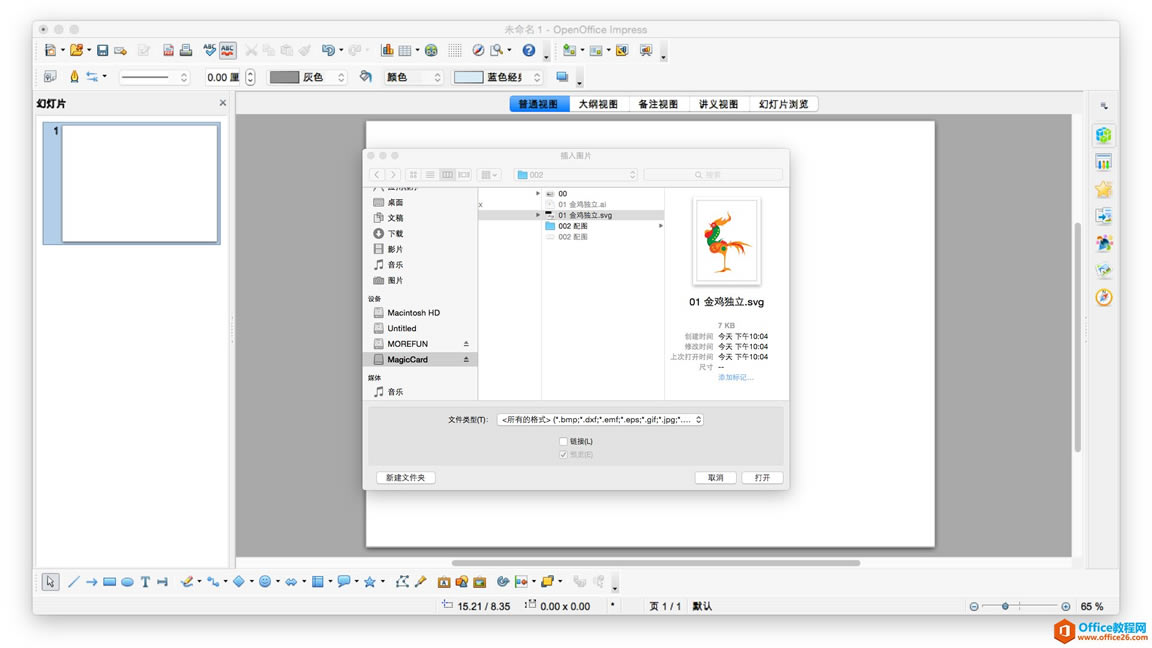This screenshot has height=648, width=1152.
Task: Click the 打开 button to insert the image
Action: click(x=762, y=477)
